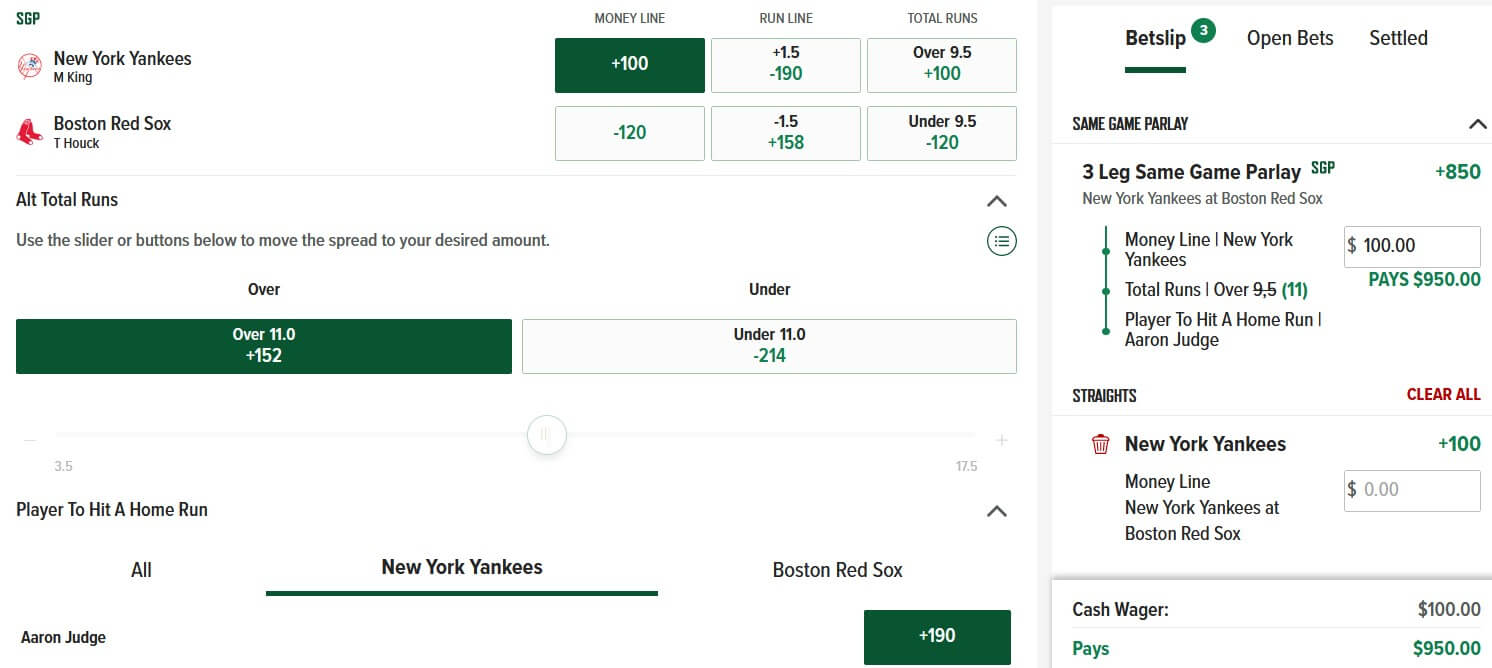Clear all bets with CLEAR ALL

click(1443, 394)
